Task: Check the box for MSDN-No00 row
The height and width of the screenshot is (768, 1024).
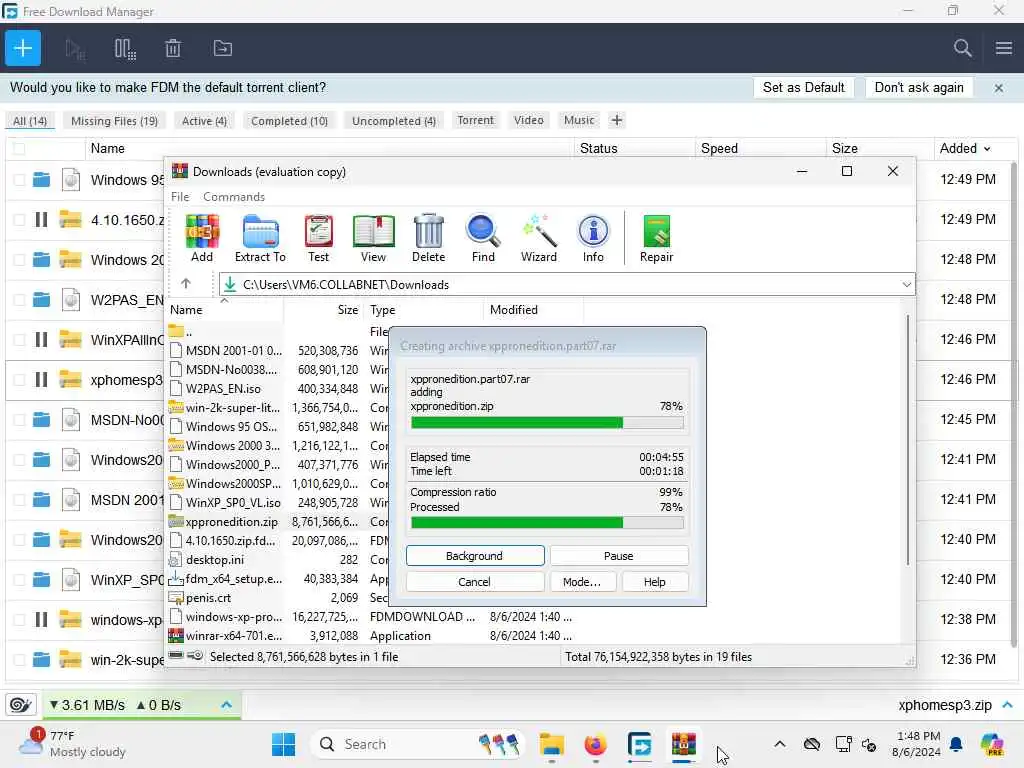Action: 19,419
